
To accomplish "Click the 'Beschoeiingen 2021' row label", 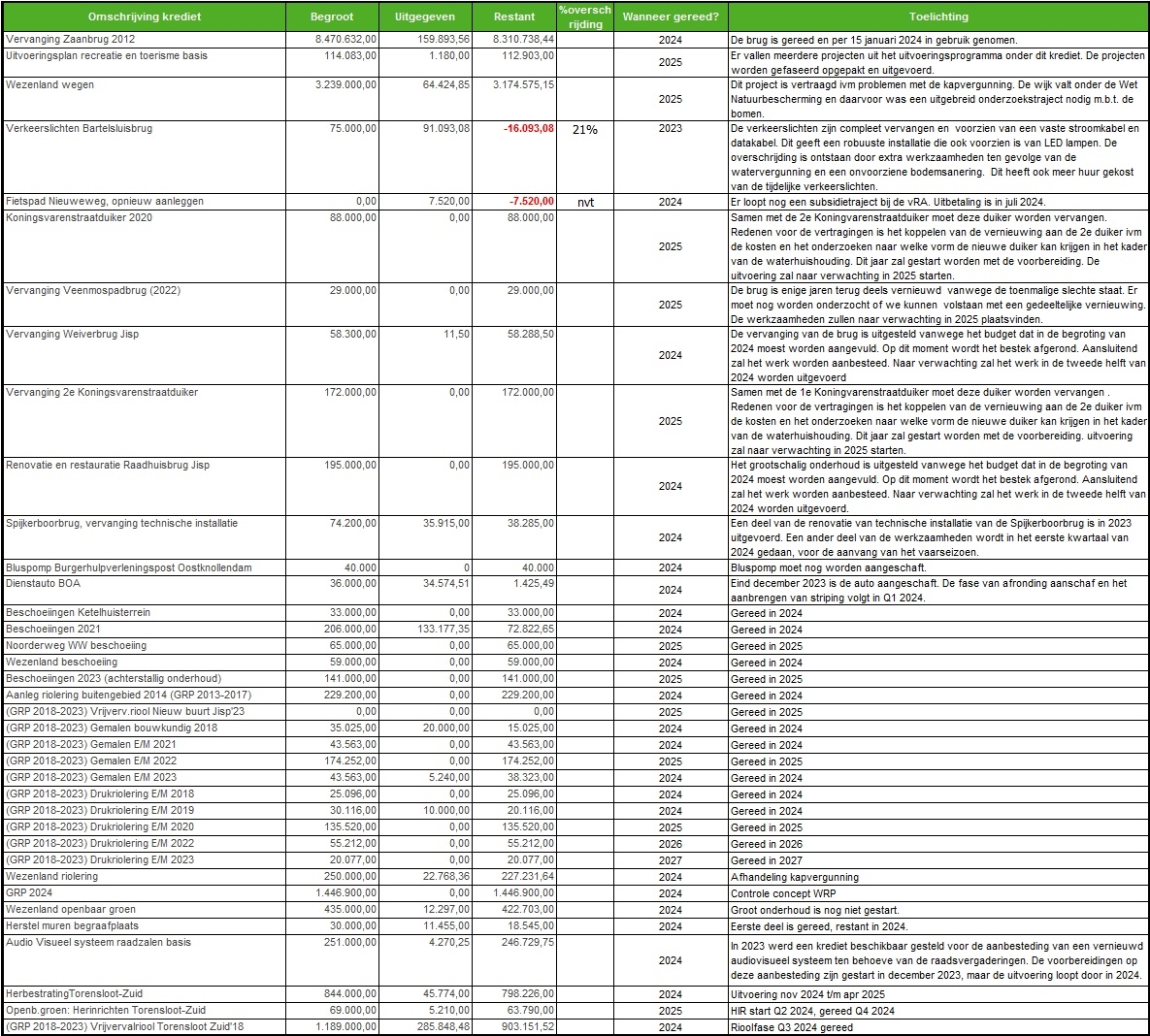I will tap(52, 630).
